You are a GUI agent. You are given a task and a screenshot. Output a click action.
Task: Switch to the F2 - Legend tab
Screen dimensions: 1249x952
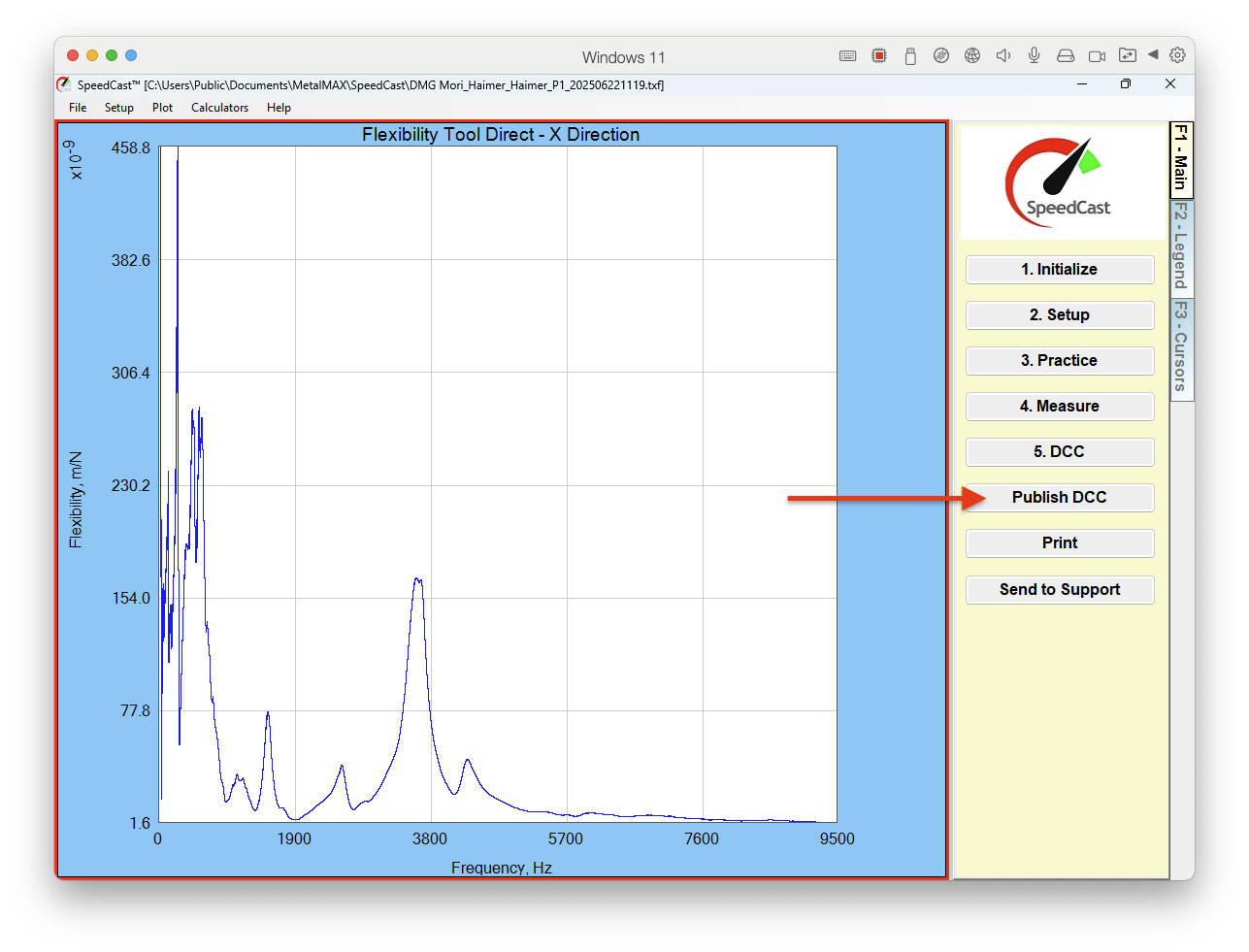(1181, 247)
